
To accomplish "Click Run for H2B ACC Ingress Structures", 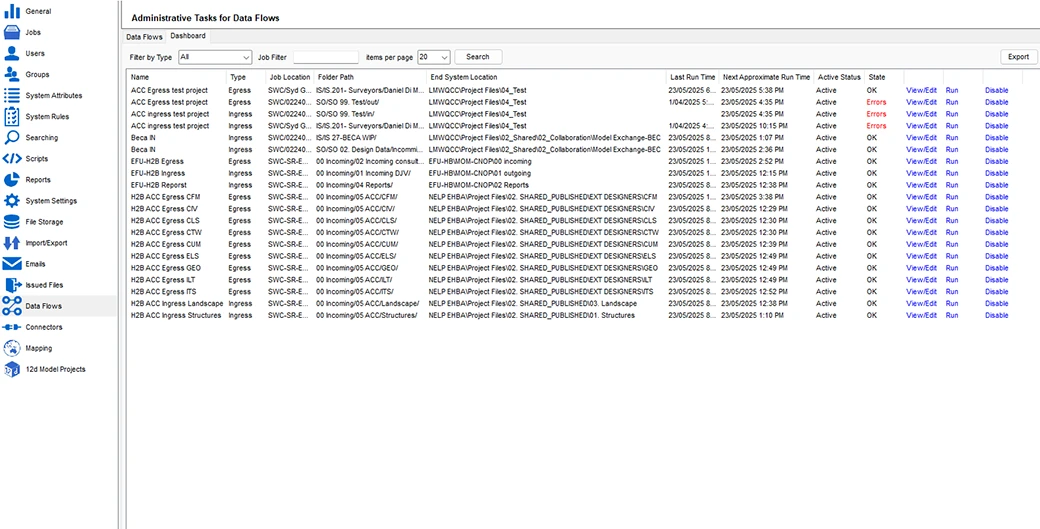I will pos(952,316).
